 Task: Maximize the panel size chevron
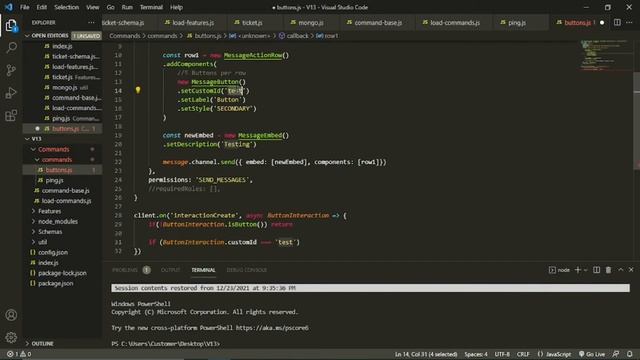[x=620, y=270]
